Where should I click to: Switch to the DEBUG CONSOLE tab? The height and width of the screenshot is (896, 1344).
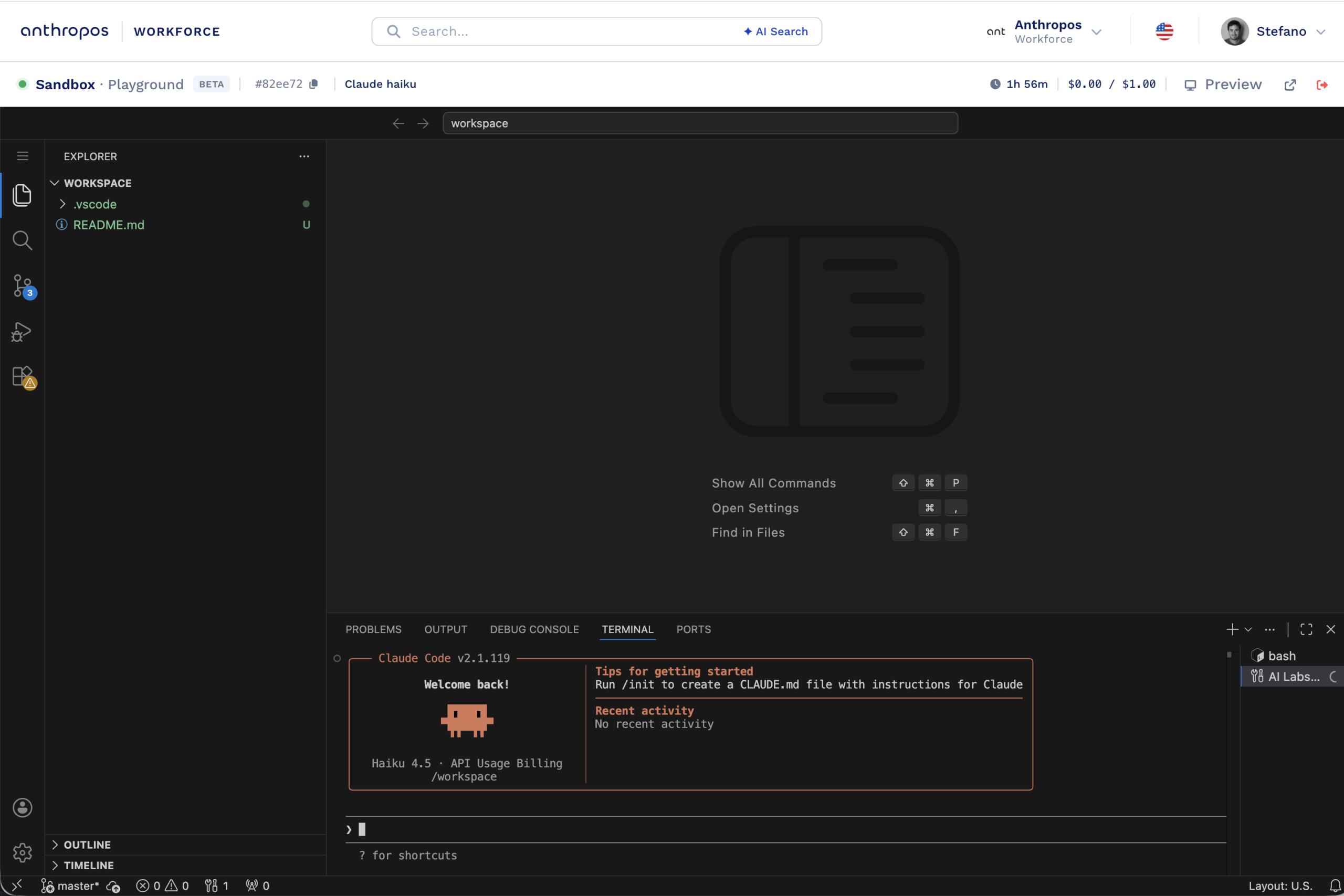[534, 629]
